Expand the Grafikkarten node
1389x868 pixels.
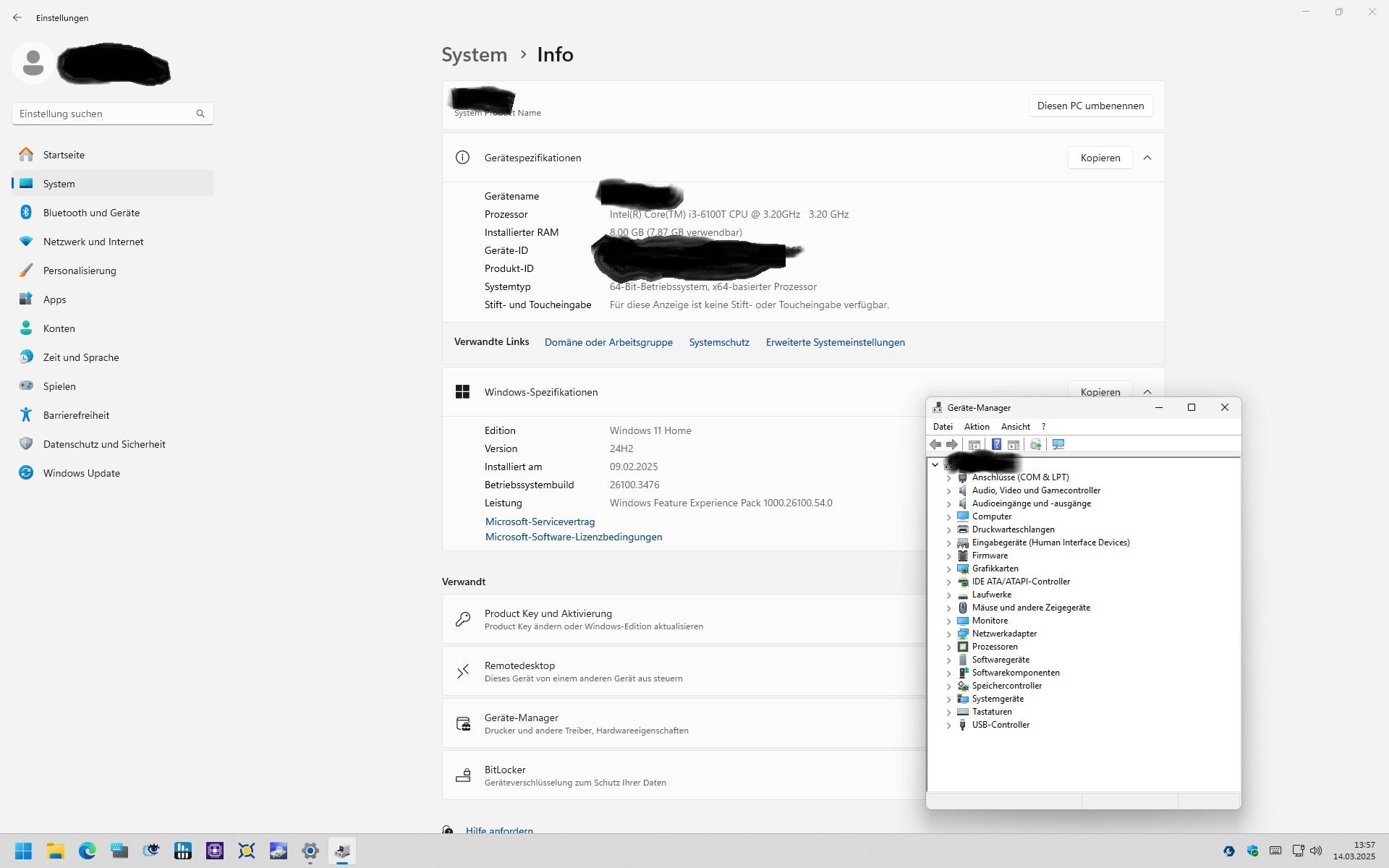pos(948,569)
